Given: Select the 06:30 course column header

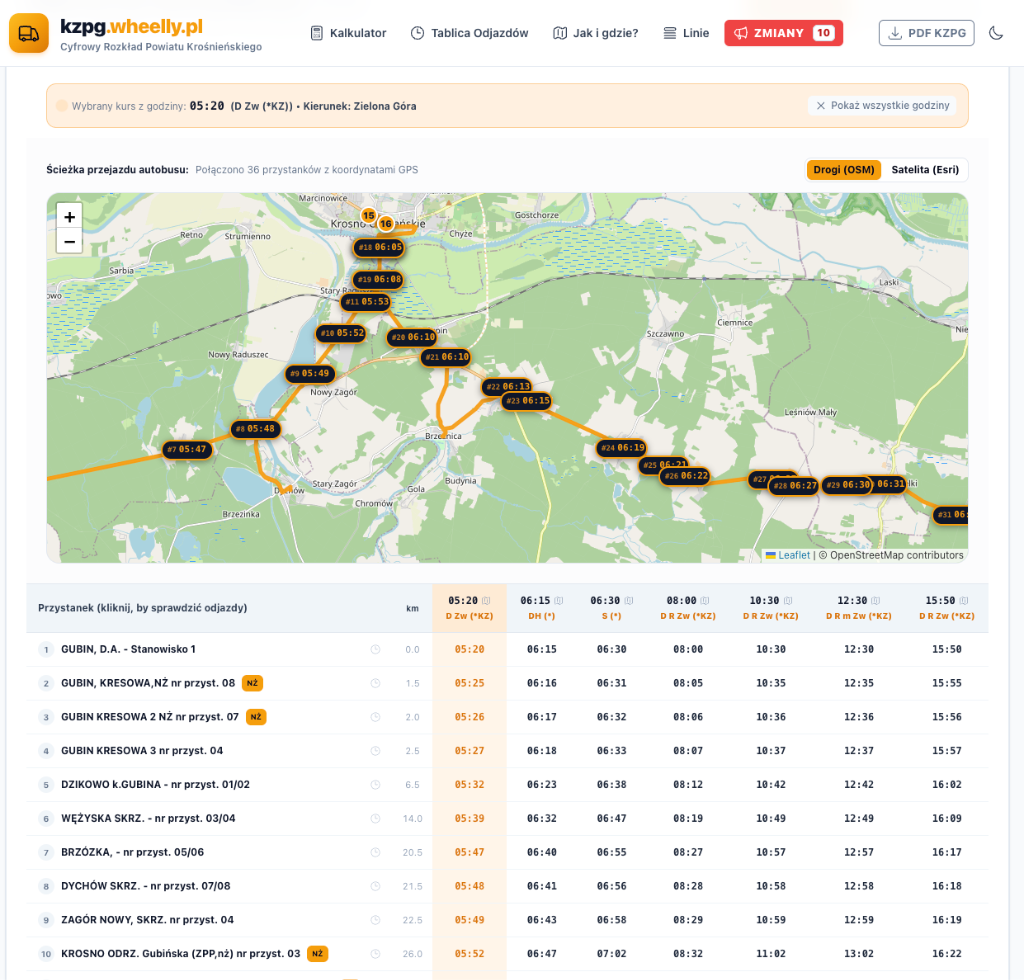Looking at the screenshot, I should click(611, 608).
